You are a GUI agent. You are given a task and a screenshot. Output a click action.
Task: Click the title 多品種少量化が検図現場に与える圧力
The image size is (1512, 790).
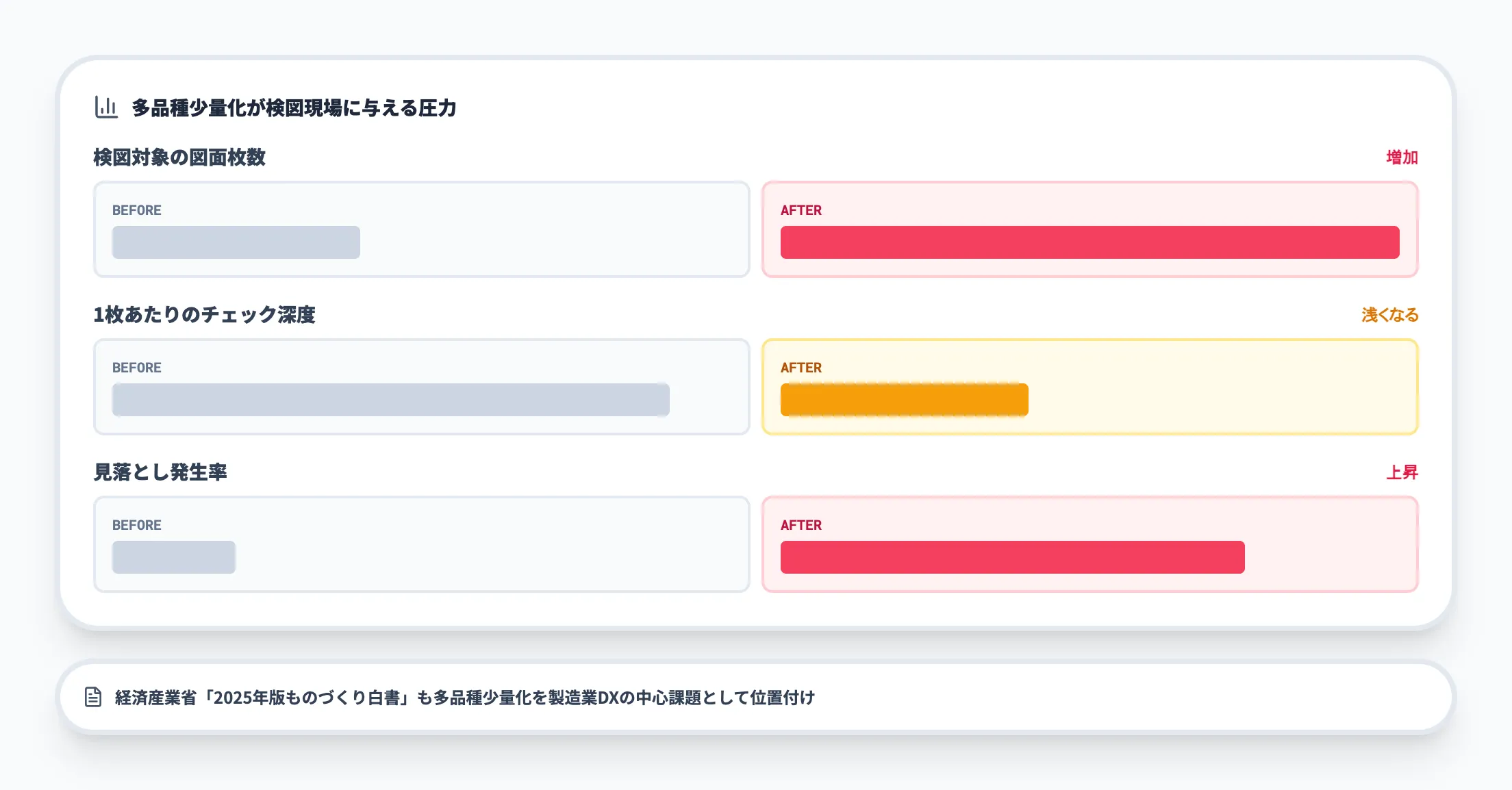tap(294, 108)
